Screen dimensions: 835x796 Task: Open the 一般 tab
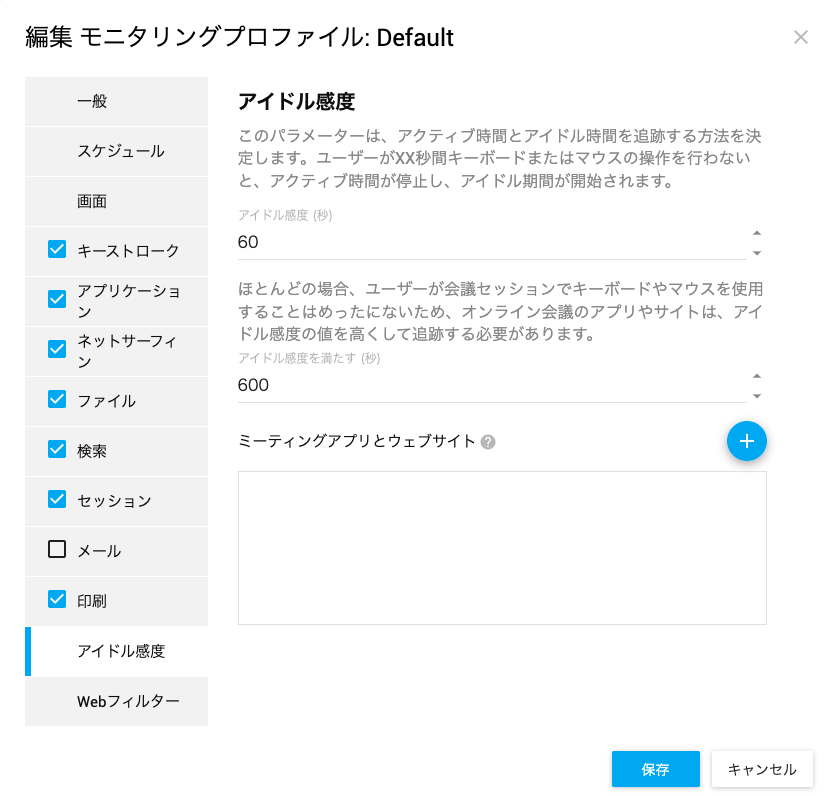tap(116, 101)
